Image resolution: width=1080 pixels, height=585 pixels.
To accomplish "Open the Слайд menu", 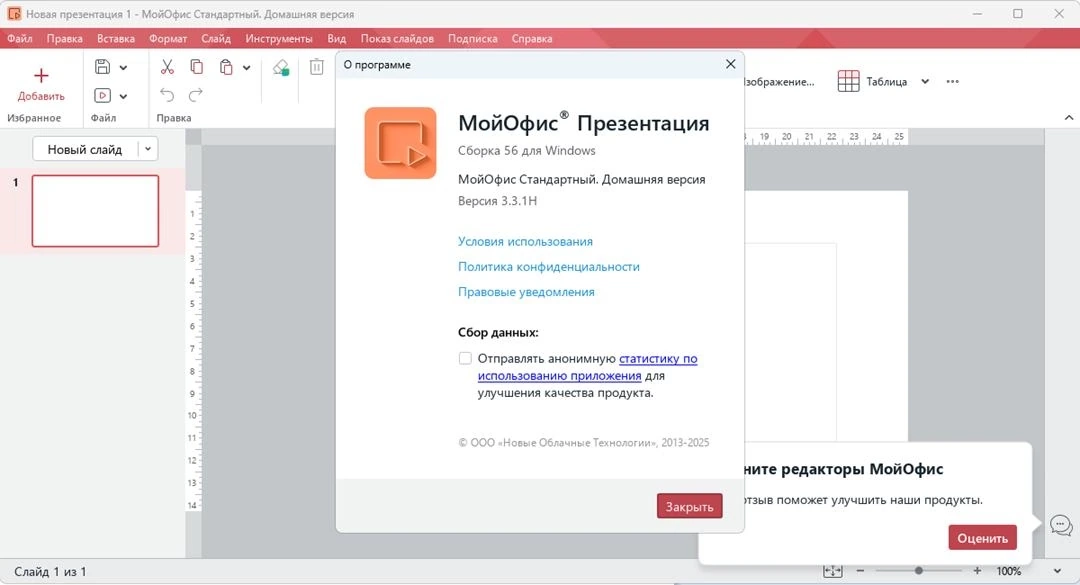I will pos(216,39).
